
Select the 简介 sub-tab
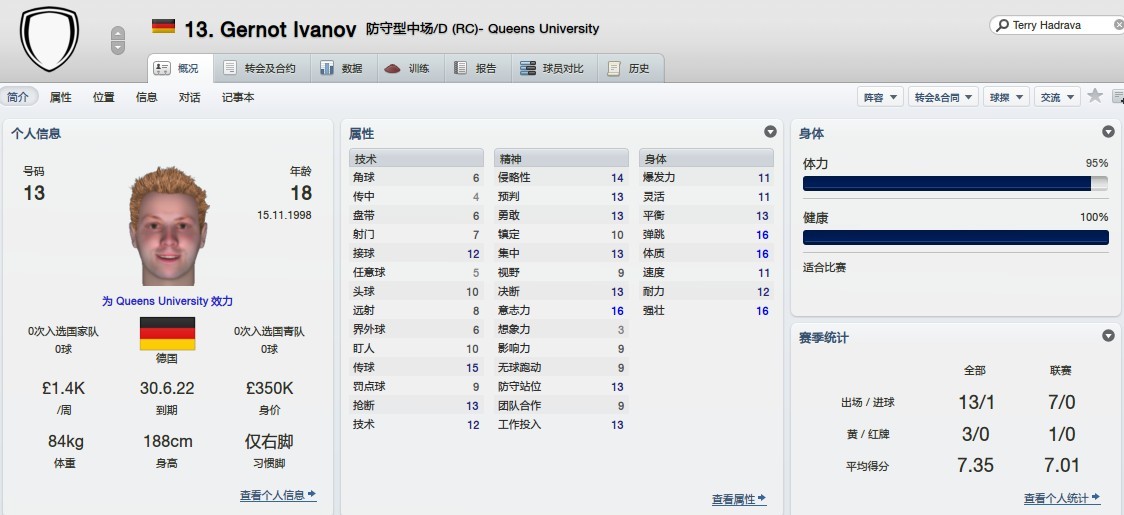(x=18, y=97)
